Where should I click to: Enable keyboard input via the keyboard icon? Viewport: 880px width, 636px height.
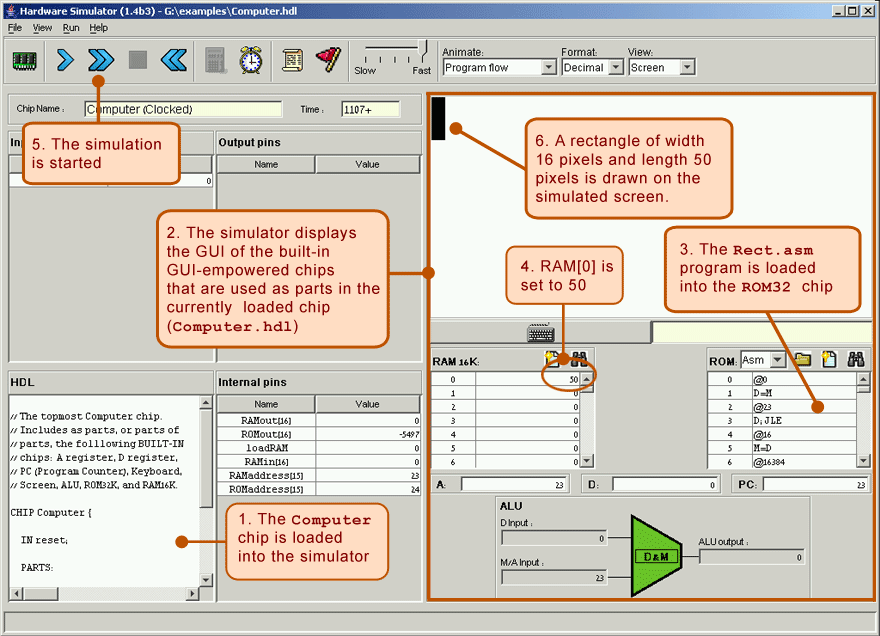[541, 333]
